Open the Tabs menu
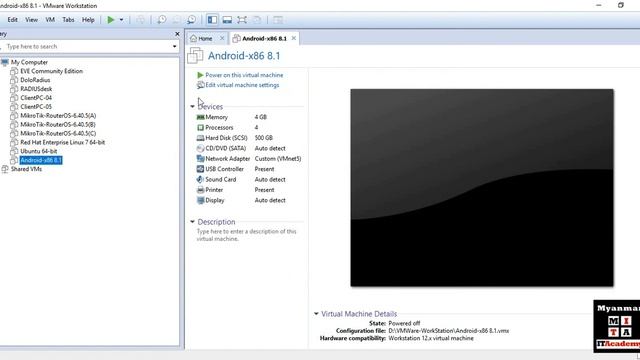The height and width of the screenshot is (360, 640). tap(68, 20)
